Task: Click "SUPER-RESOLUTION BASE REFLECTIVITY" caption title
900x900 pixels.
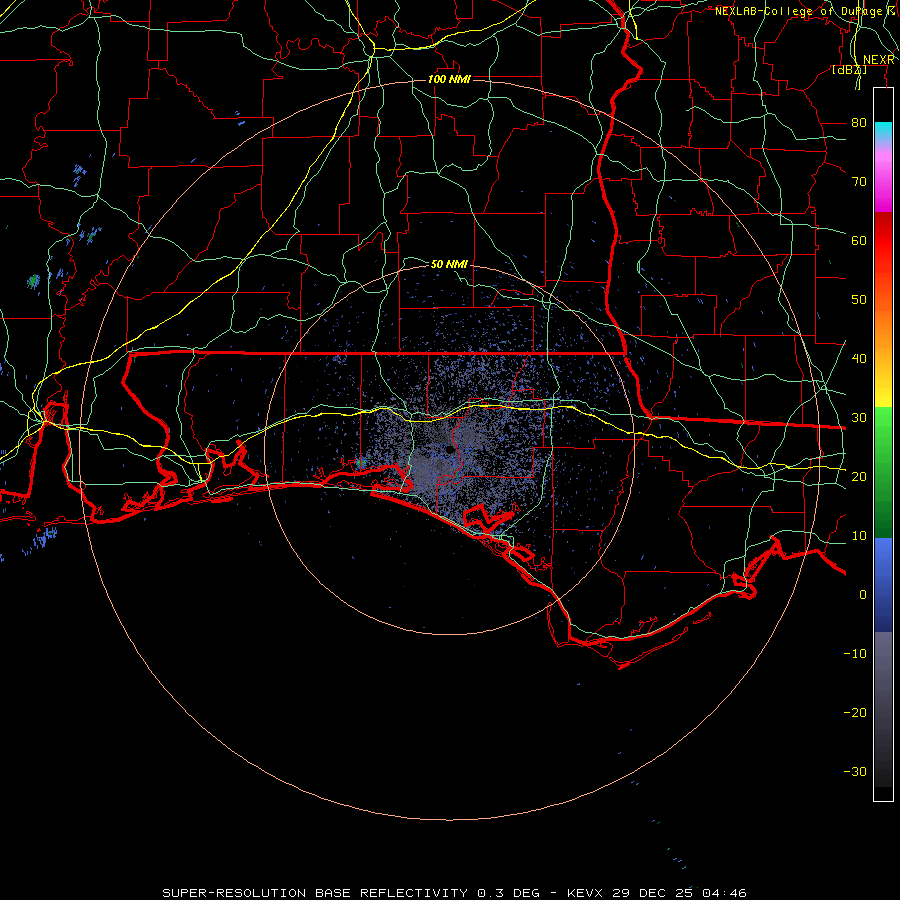Action: 315,893
